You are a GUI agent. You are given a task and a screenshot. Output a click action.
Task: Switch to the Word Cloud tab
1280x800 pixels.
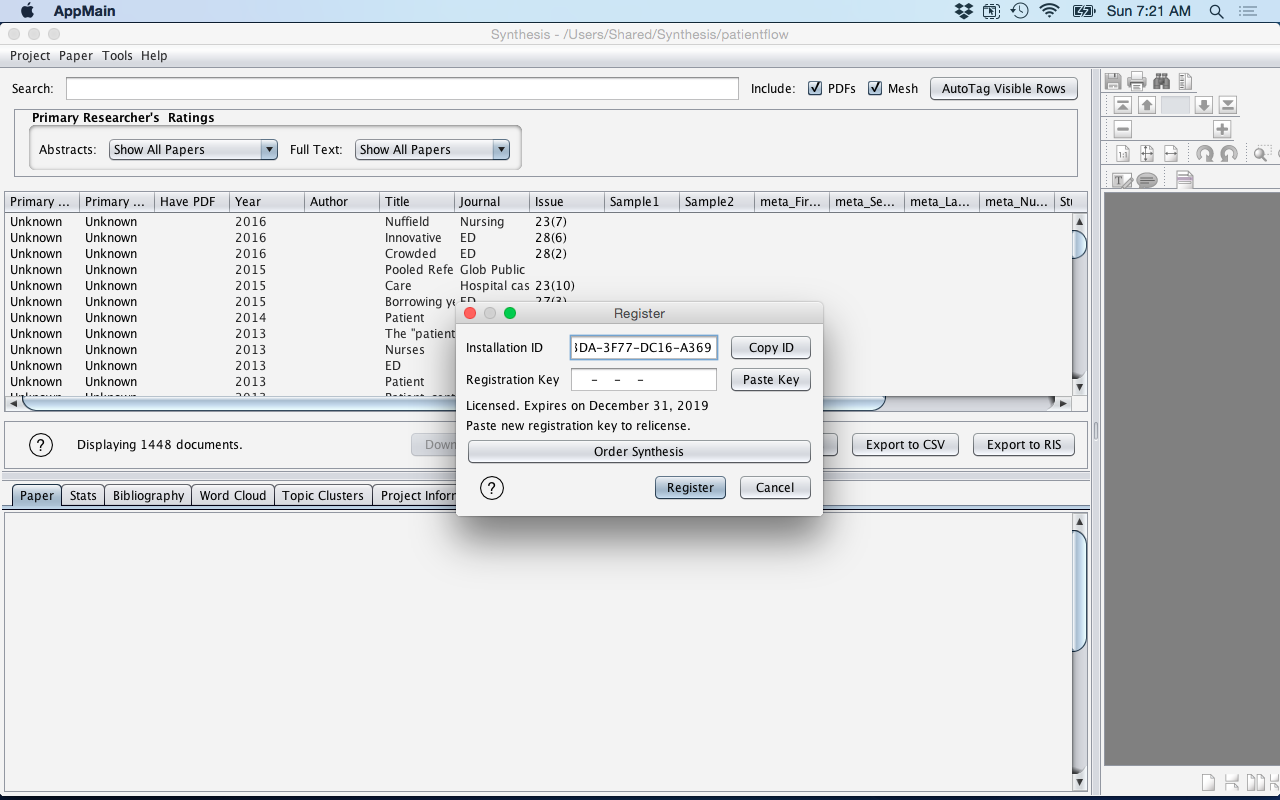pos(232,495)
